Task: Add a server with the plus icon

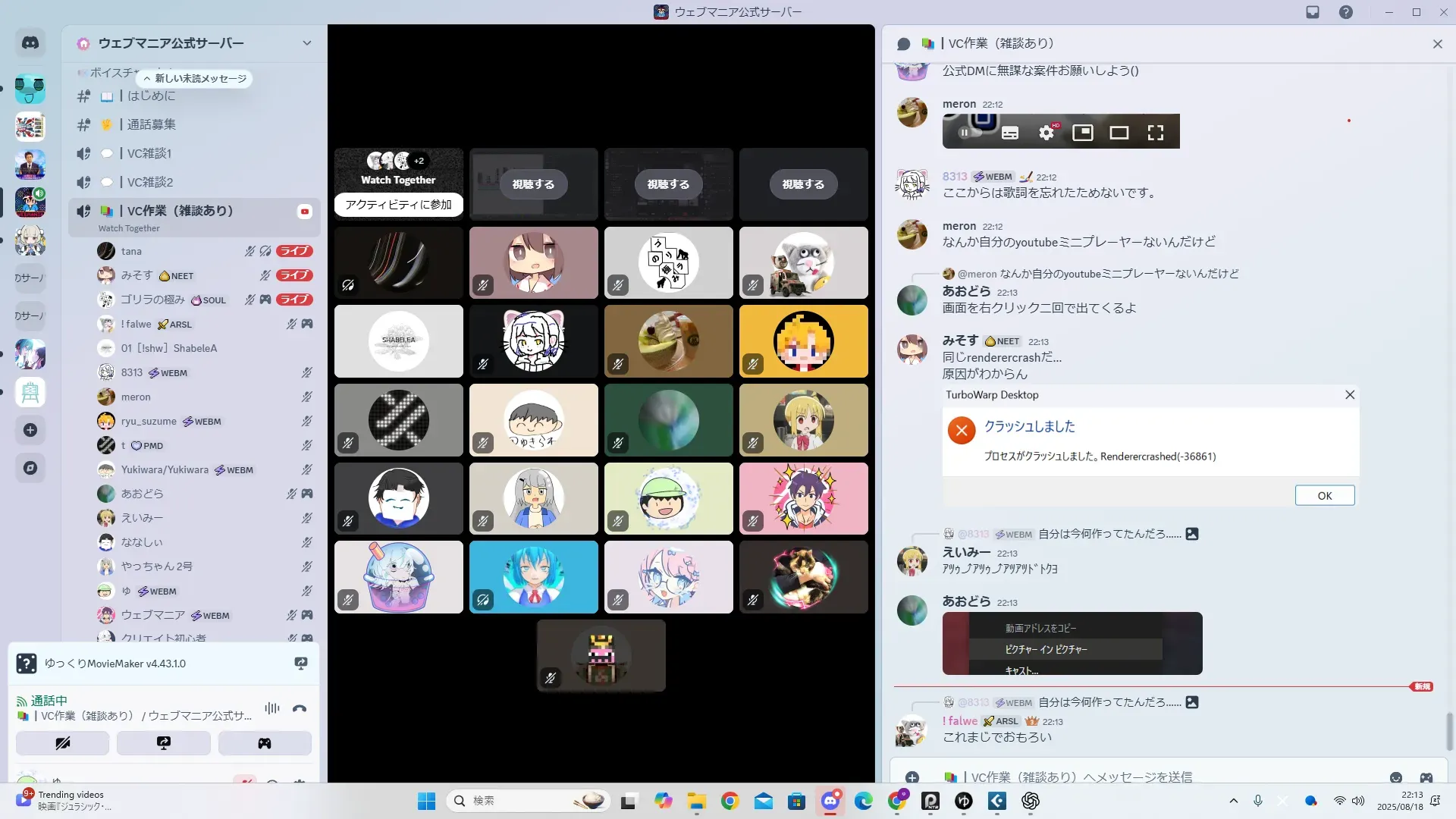Action: (30, 430)
